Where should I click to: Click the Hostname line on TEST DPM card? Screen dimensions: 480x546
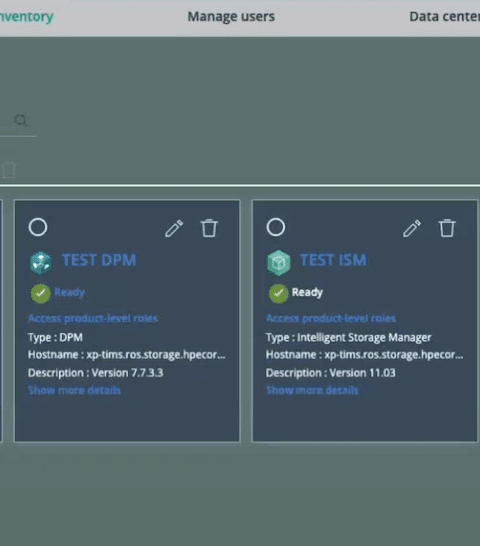(x=127, y=355)
